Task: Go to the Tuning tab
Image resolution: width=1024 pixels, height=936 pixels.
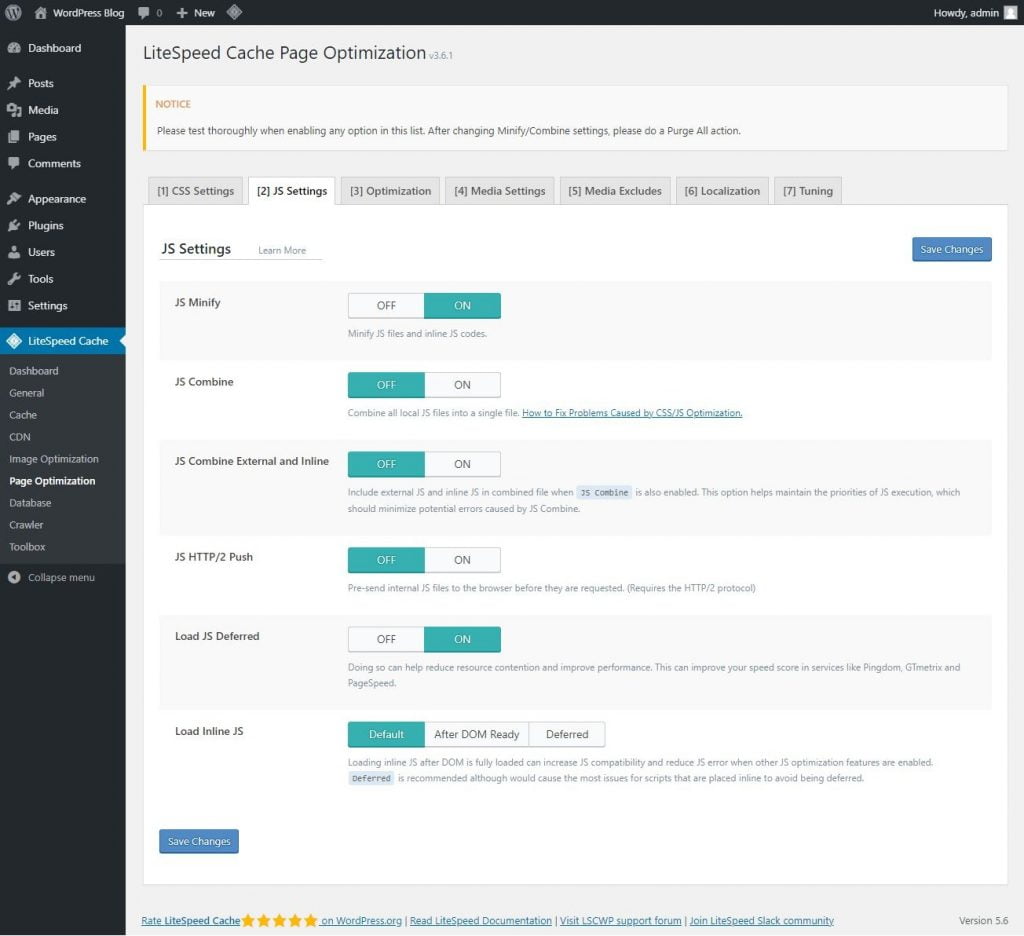Action: point(808,191)
